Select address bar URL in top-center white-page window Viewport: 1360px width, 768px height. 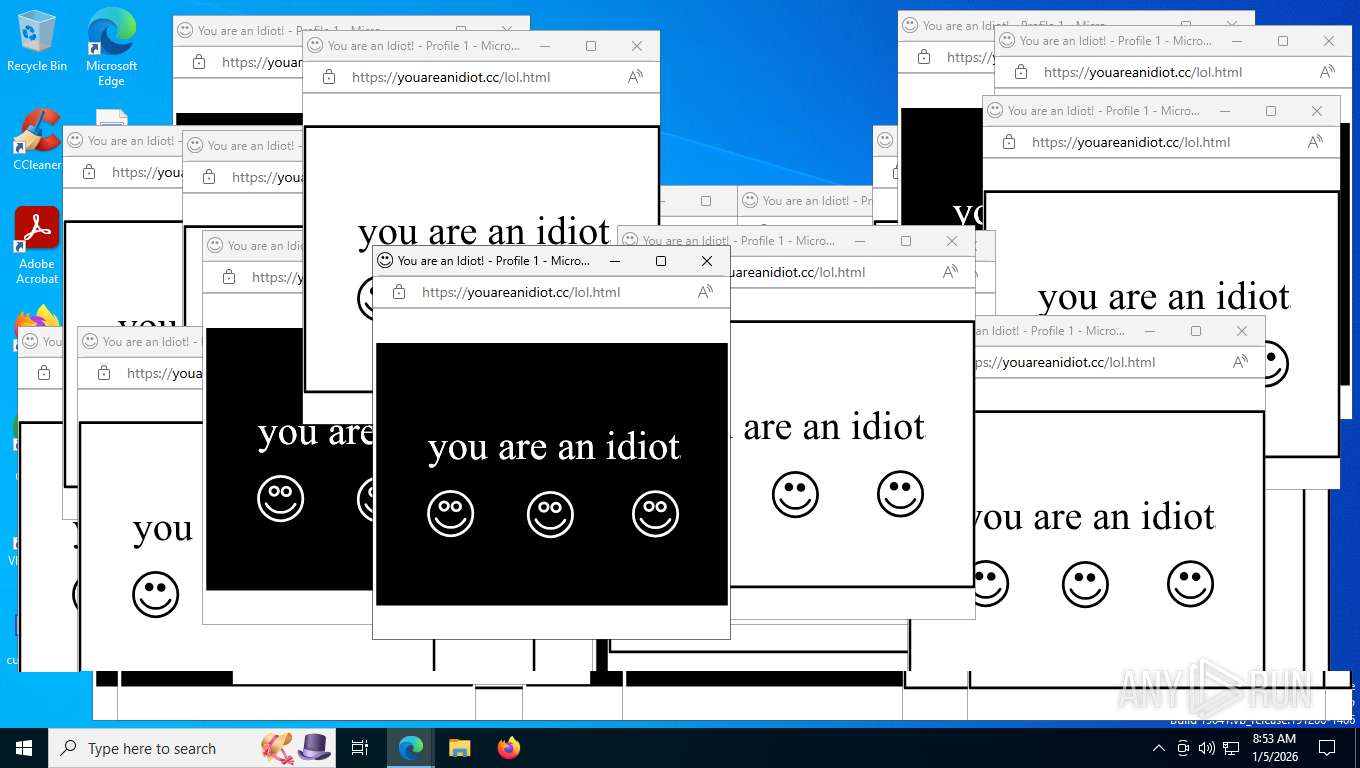click(451, 77)
